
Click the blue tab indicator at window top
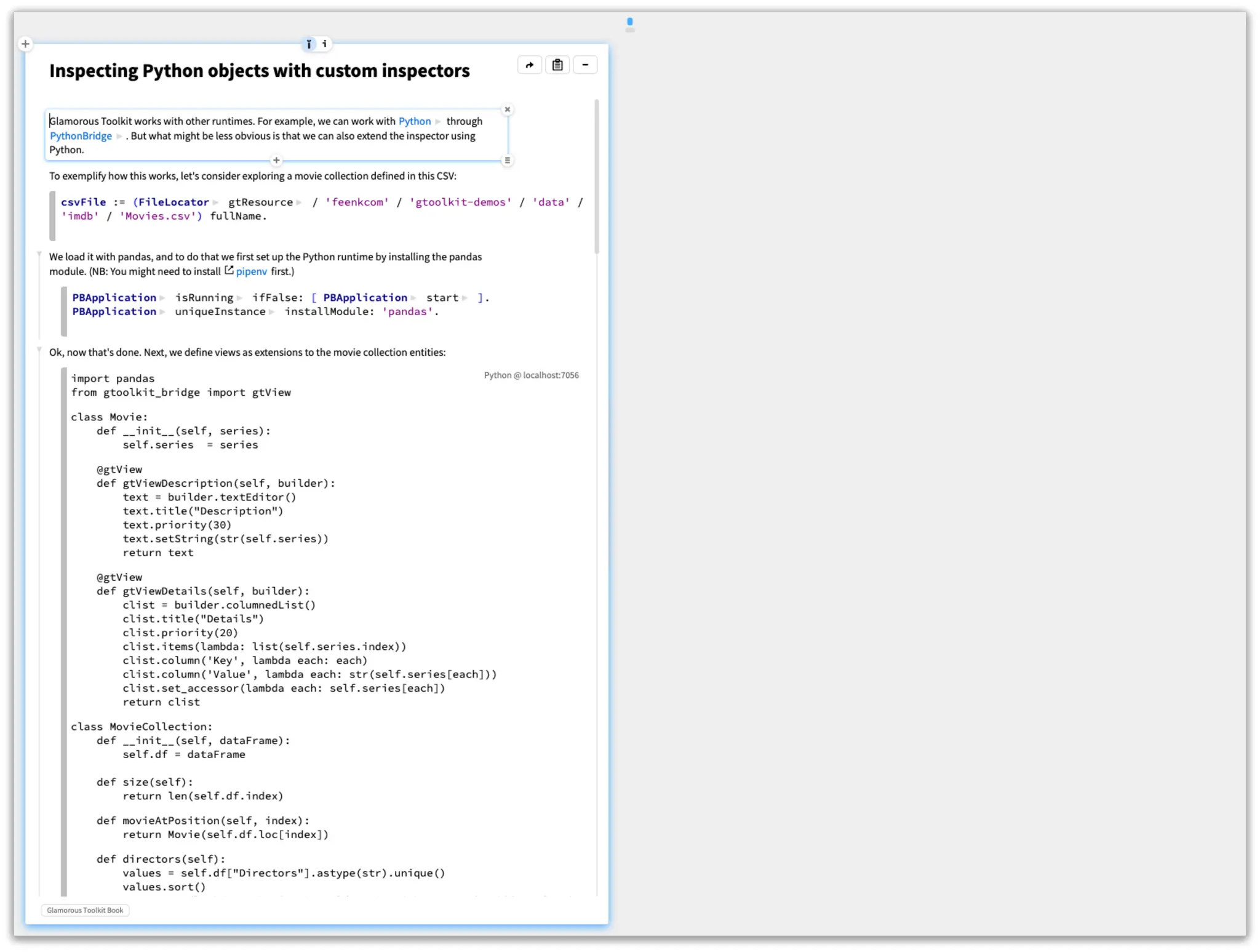(x=629, y=22)
